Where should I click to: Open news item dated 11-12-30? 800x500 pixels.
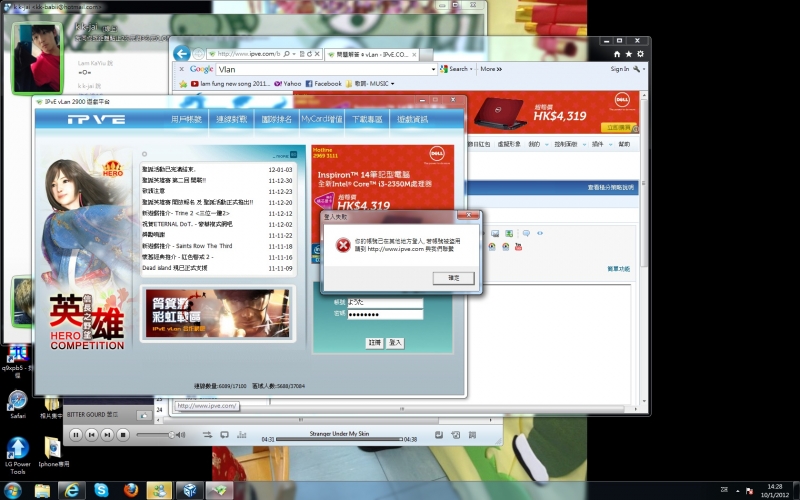pyautogui.click(x=217, y=180)
